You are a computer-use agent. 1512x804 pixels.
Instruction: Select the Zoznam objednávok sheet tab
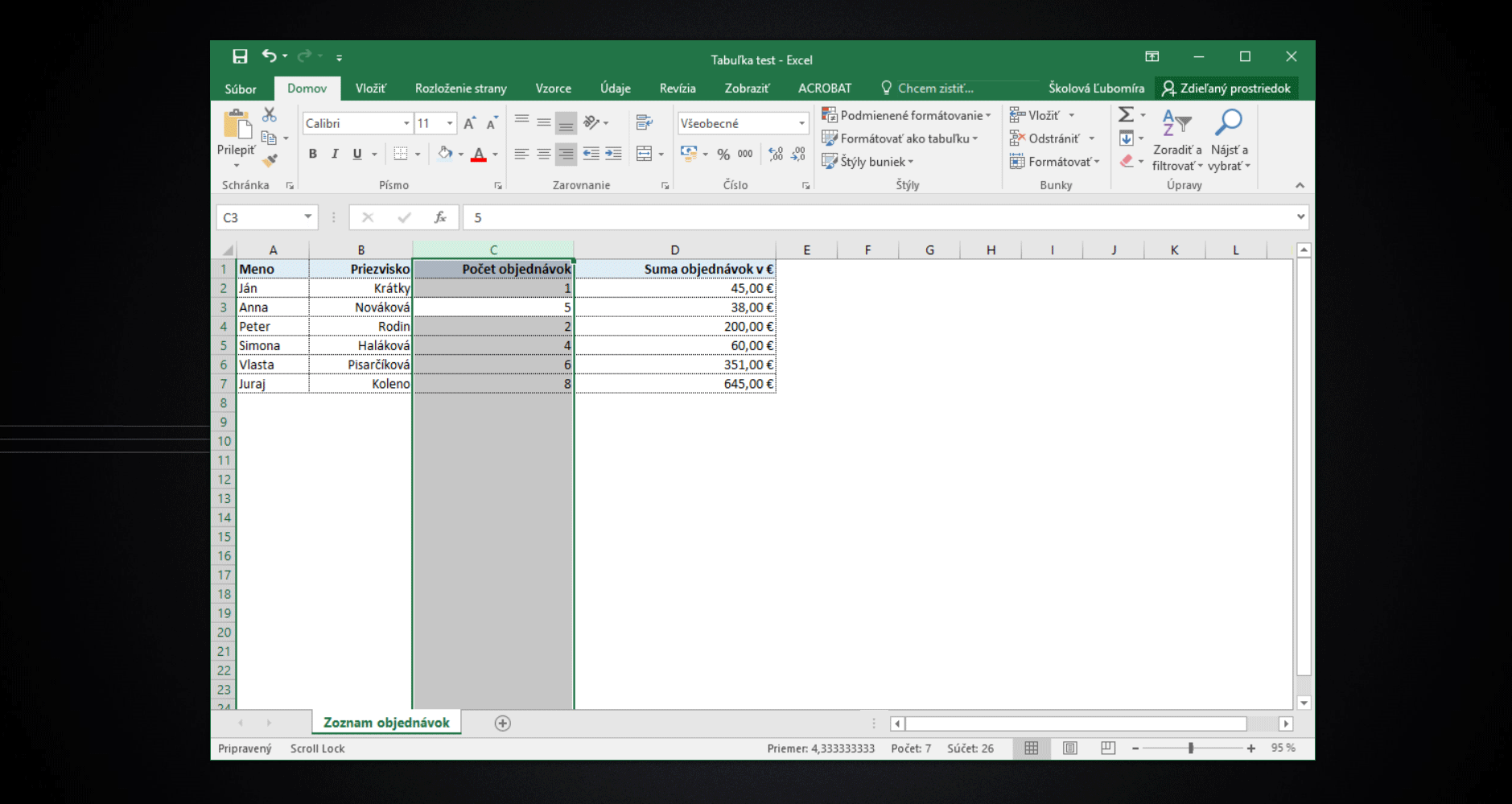[386, 723]
